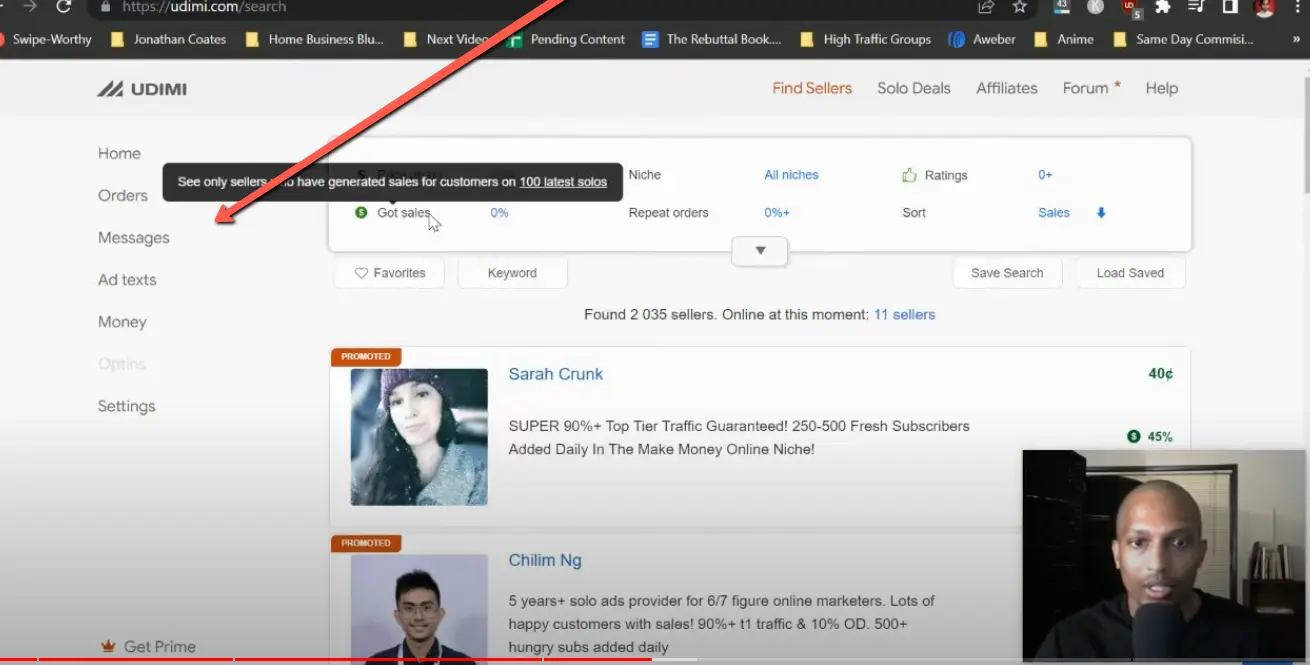Click Sarah Crunk's profile photo
Viewport: 1310px width, 665px height.
coord(419,436)
